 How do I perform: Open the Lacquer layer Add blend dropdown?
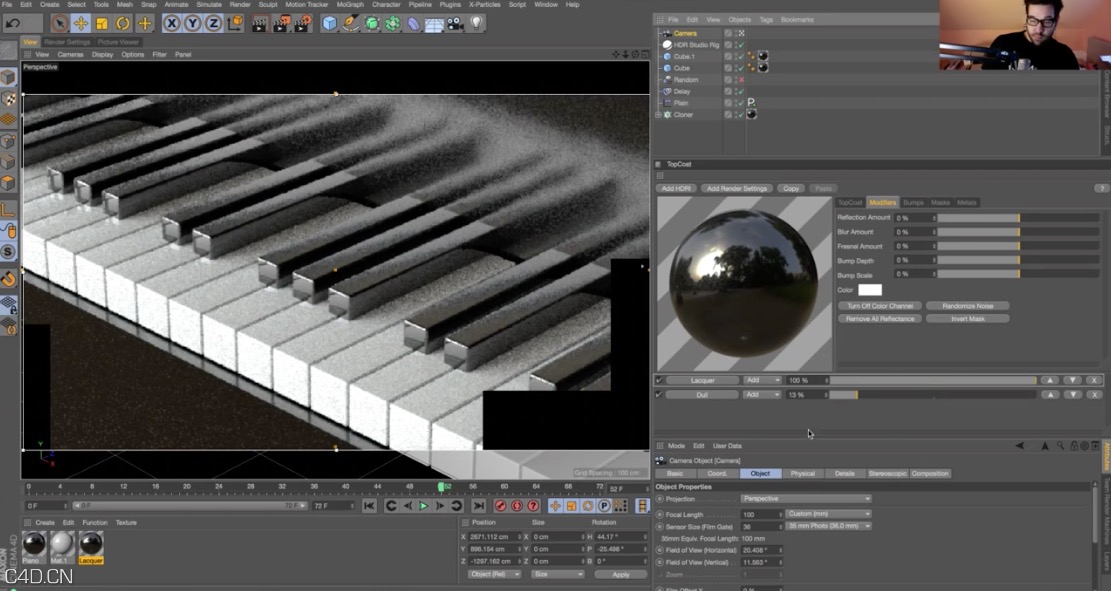[x=762, y=380]
